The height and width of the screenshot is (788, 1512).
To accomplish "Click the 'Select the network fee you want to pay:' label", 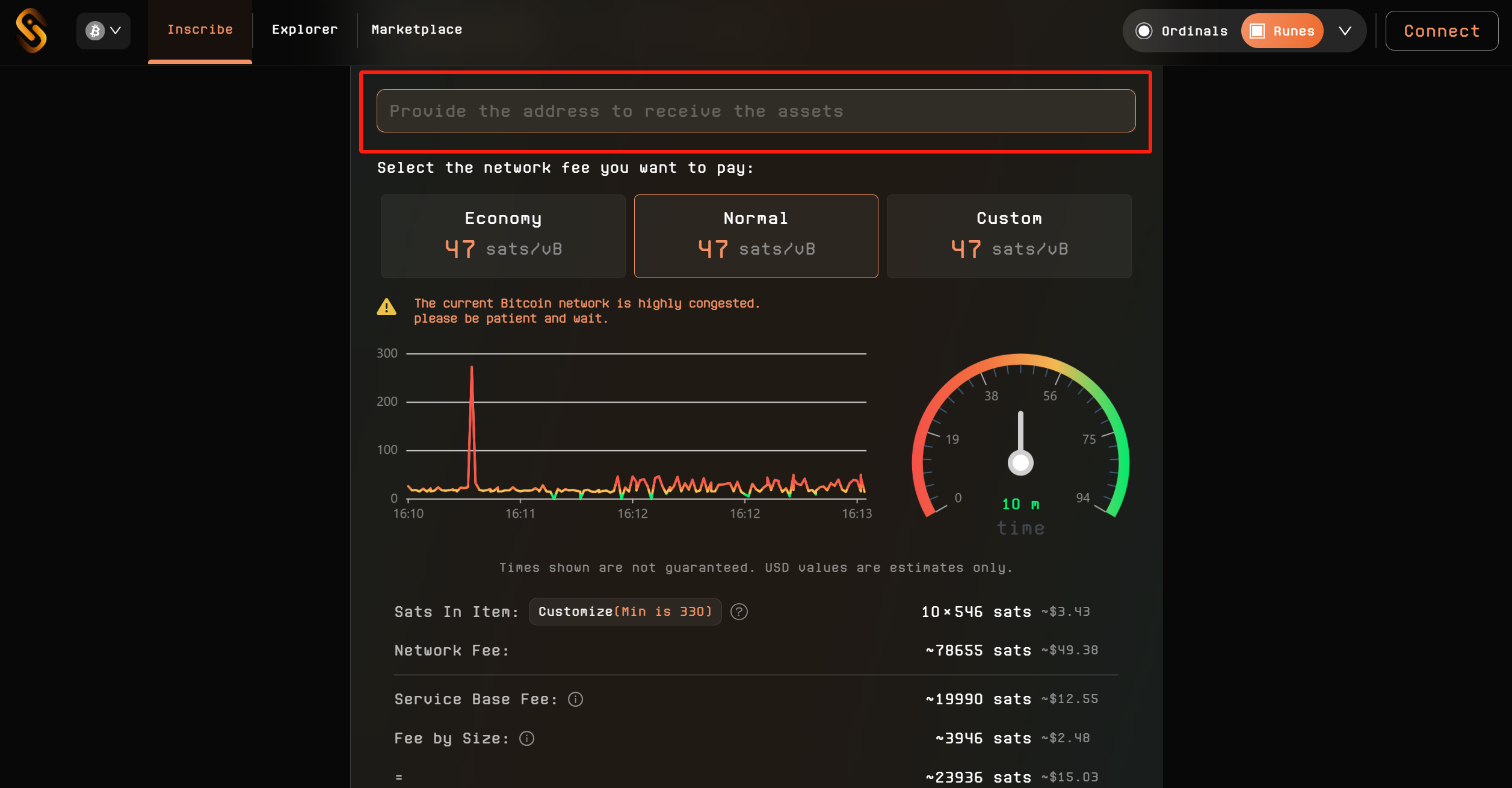I will pos(565,168).
